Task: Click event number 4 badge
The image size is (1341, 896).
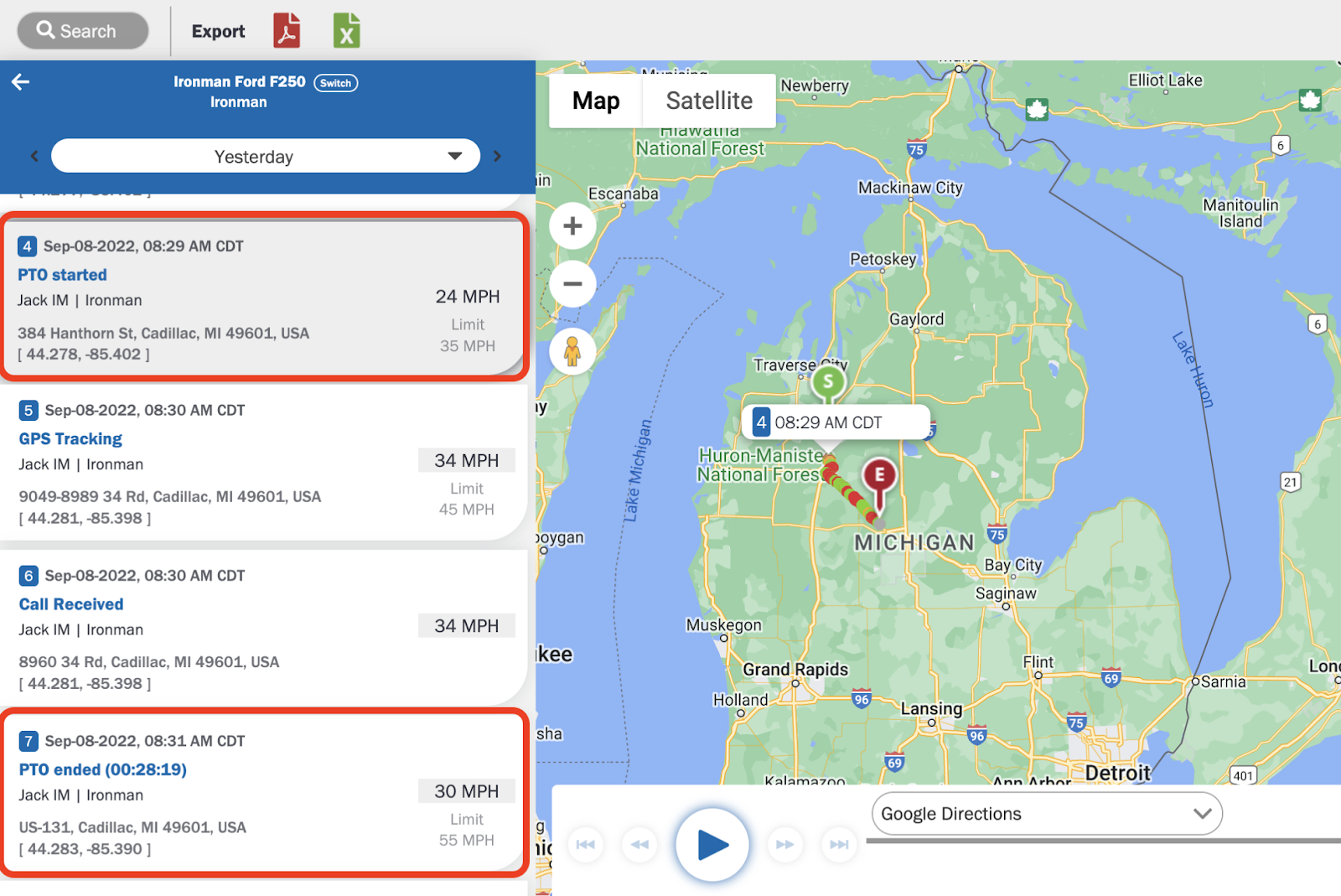Action: point(27,246)
